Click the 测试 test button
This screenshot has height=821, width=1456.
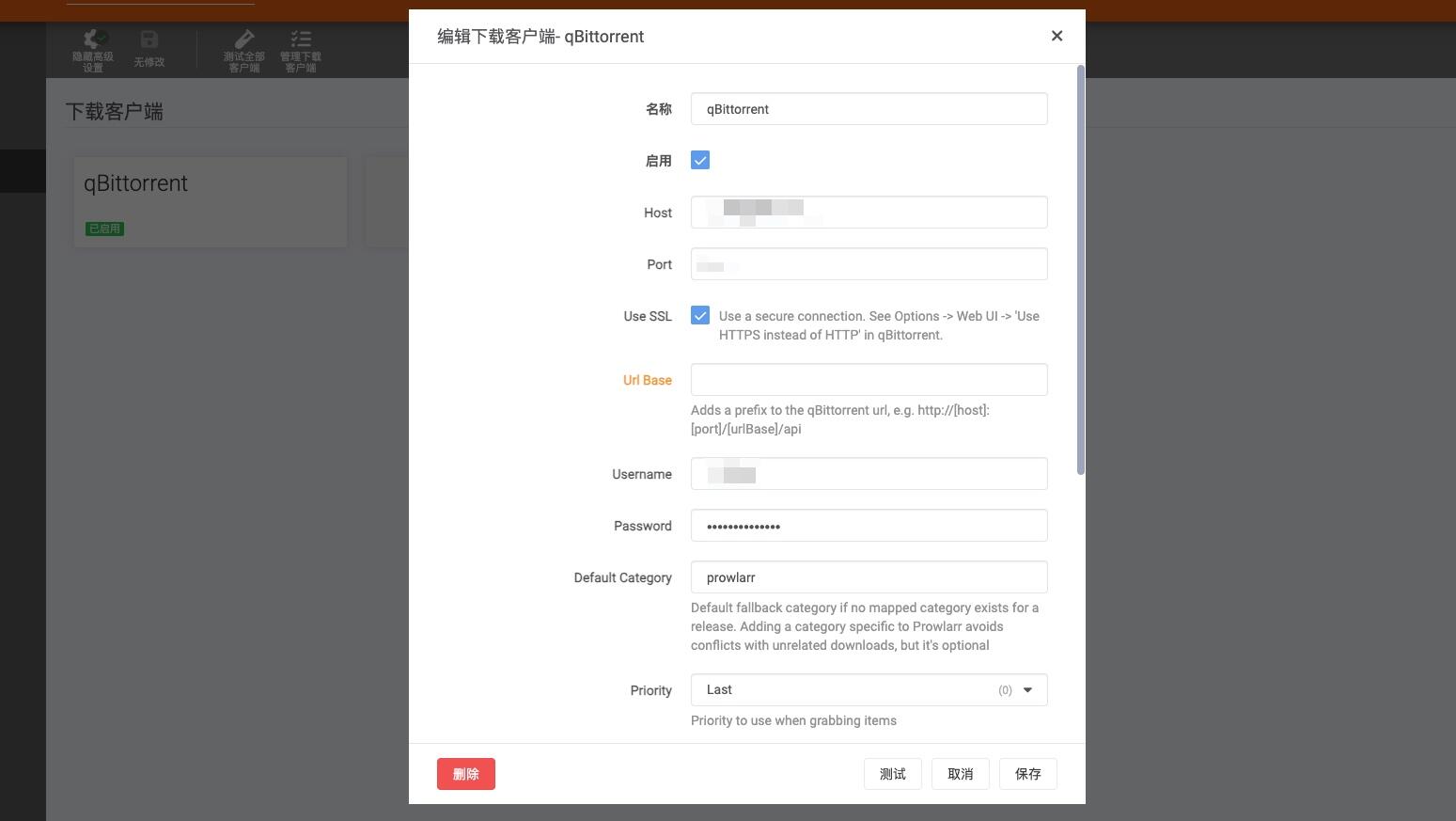pyautogui.click(x=893, y=774)
